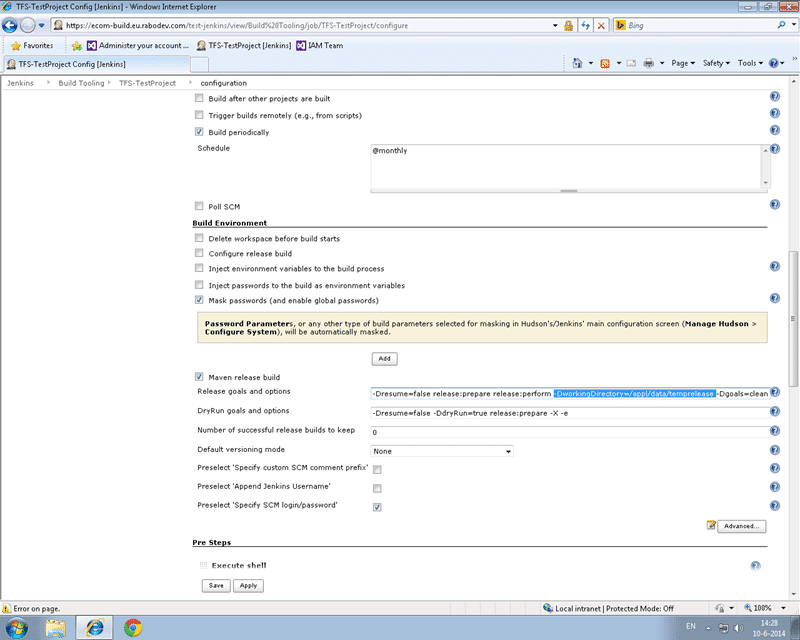Uncheck Build periodically checkbox
This screenshot has width=800, height=640.
(x=199, y=132)
